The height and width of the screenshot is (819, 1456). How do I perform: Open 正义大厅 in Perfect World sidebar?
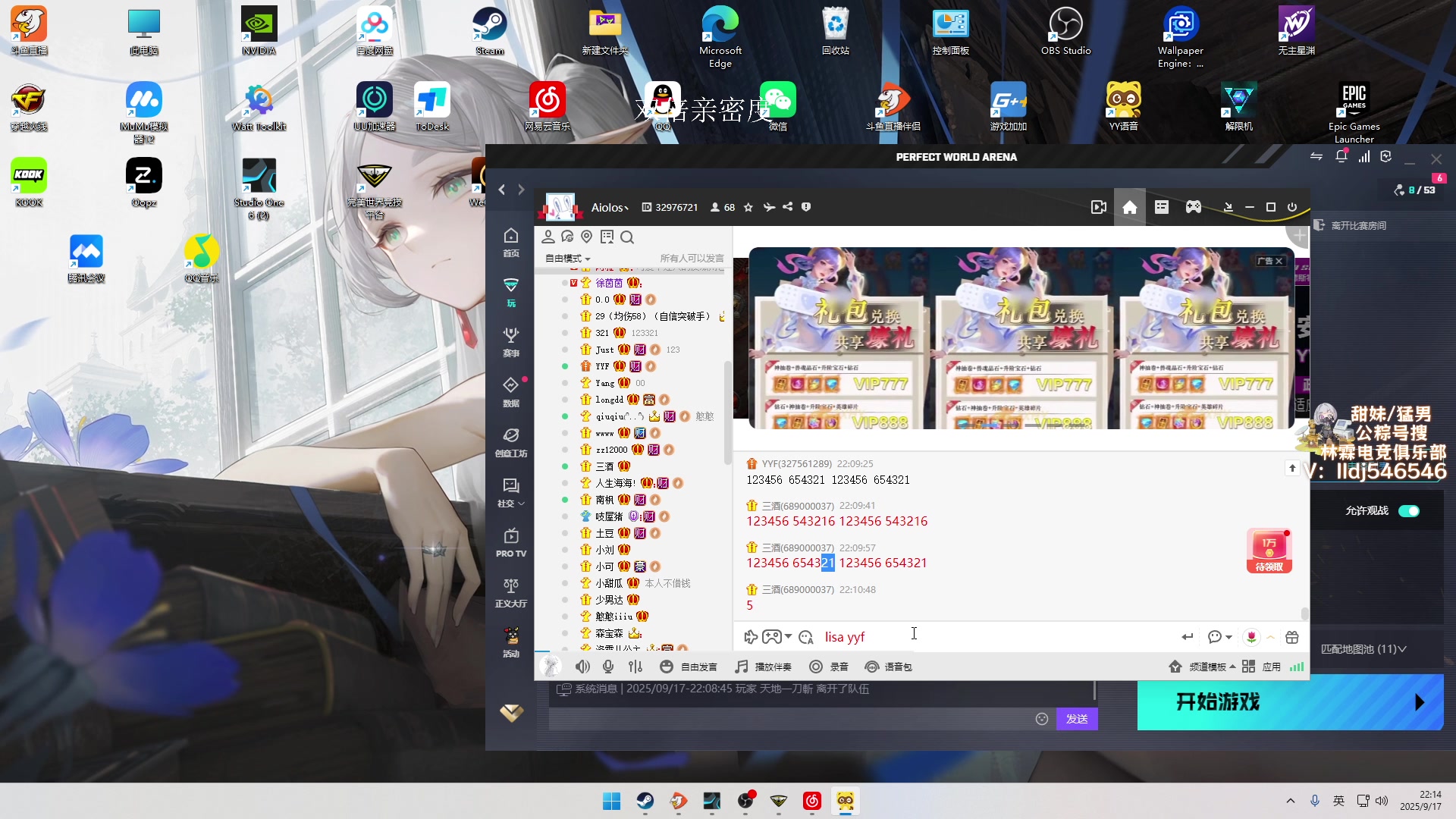coord(511,593)
